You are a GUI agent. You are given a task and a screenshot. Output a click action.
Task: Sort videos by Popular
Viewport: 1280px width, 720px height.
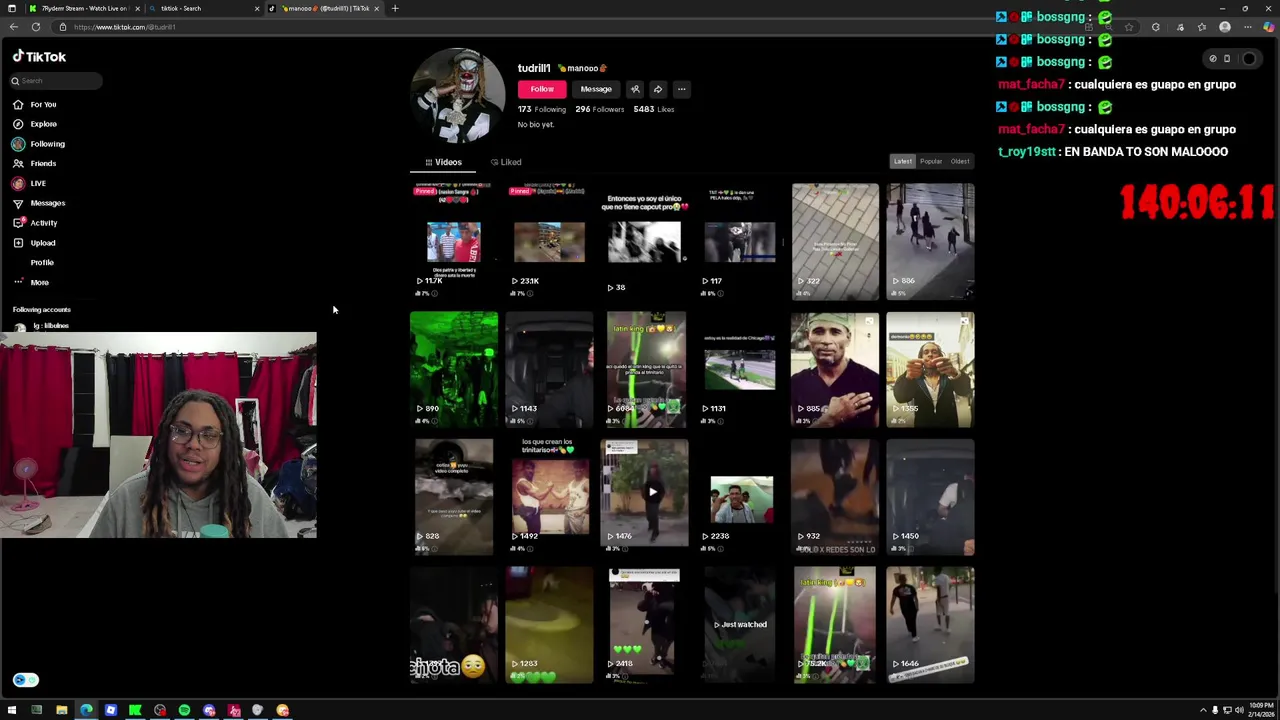tap(931, 162)
